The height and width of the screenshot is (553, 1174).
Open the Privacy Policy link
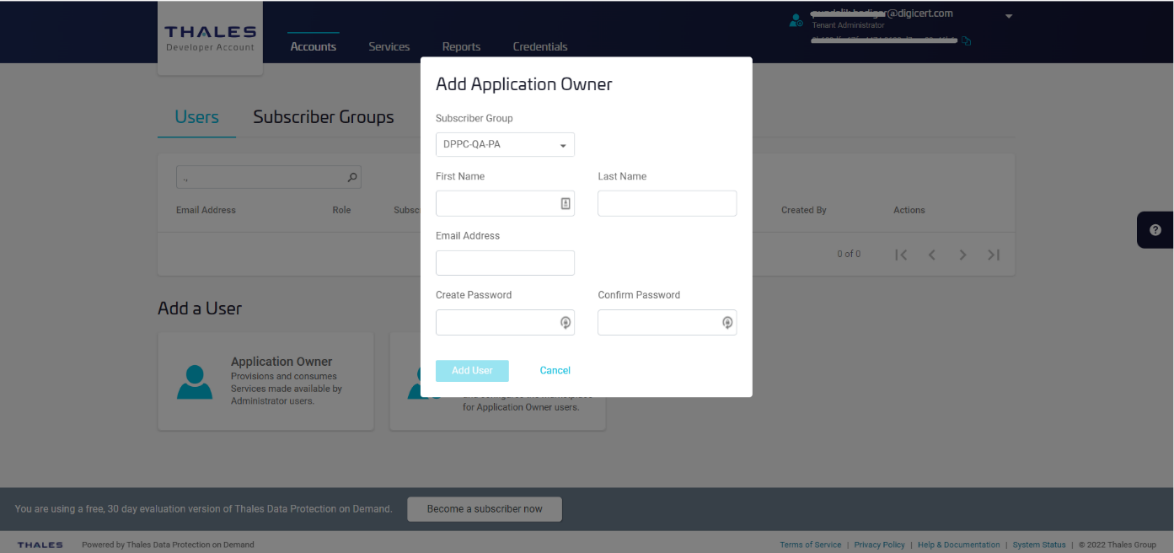tap(879, 545)
